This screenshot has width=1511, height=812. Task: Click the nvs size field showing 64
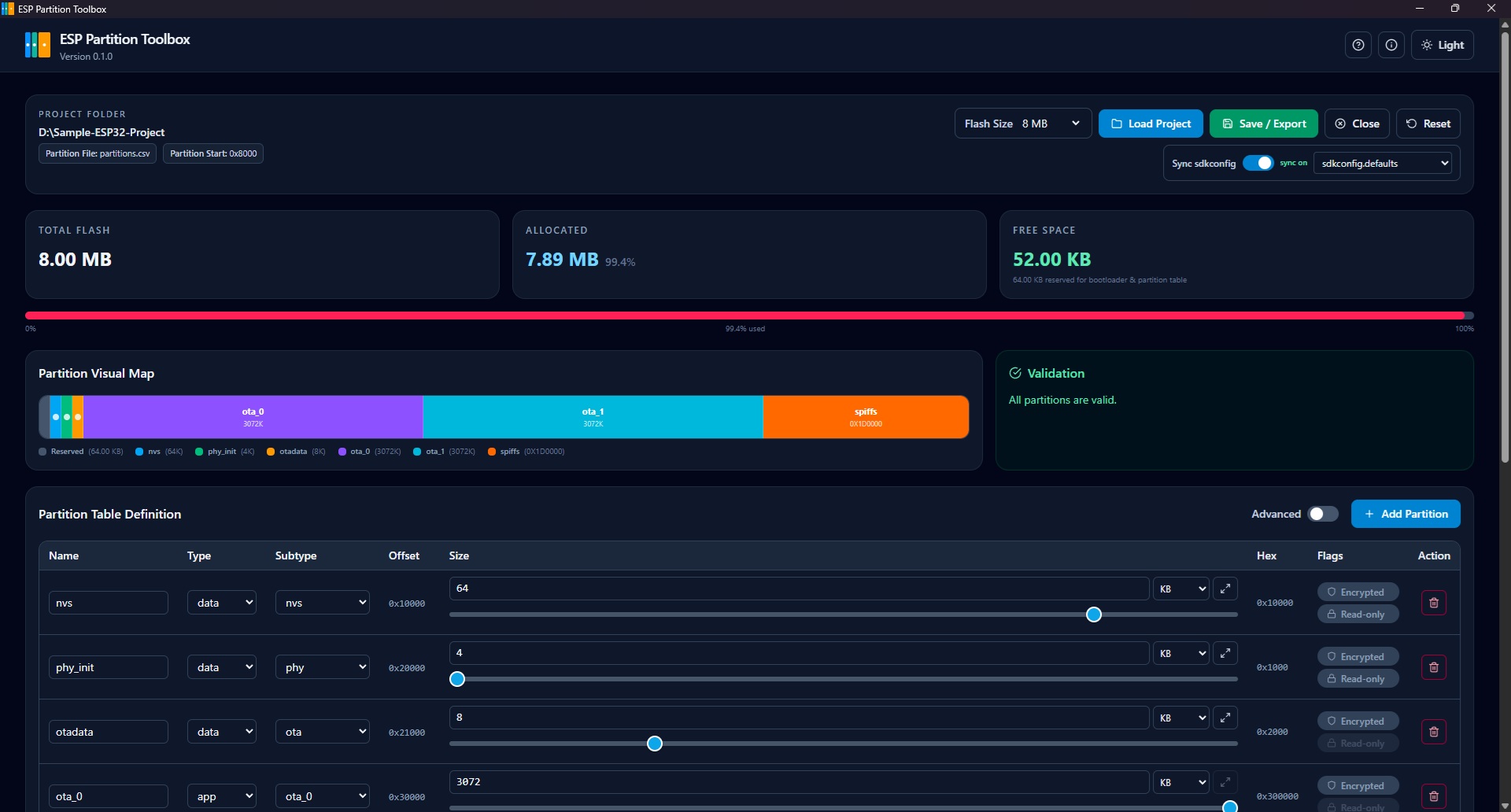coord(800,589)
